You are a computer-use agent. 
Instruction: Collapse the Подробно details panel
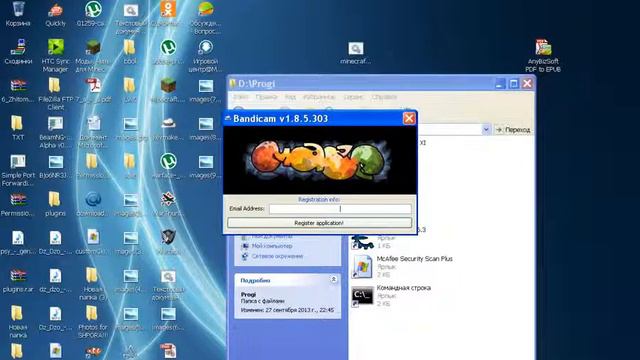click(333, 280)
